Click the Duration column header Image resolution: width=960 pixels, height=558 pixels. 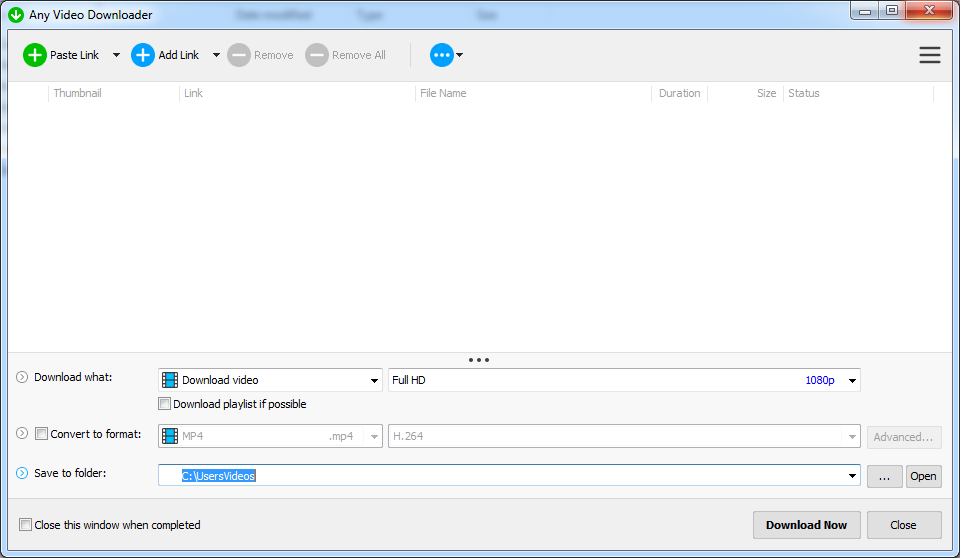pyautogui.click(x=680, y=93)
